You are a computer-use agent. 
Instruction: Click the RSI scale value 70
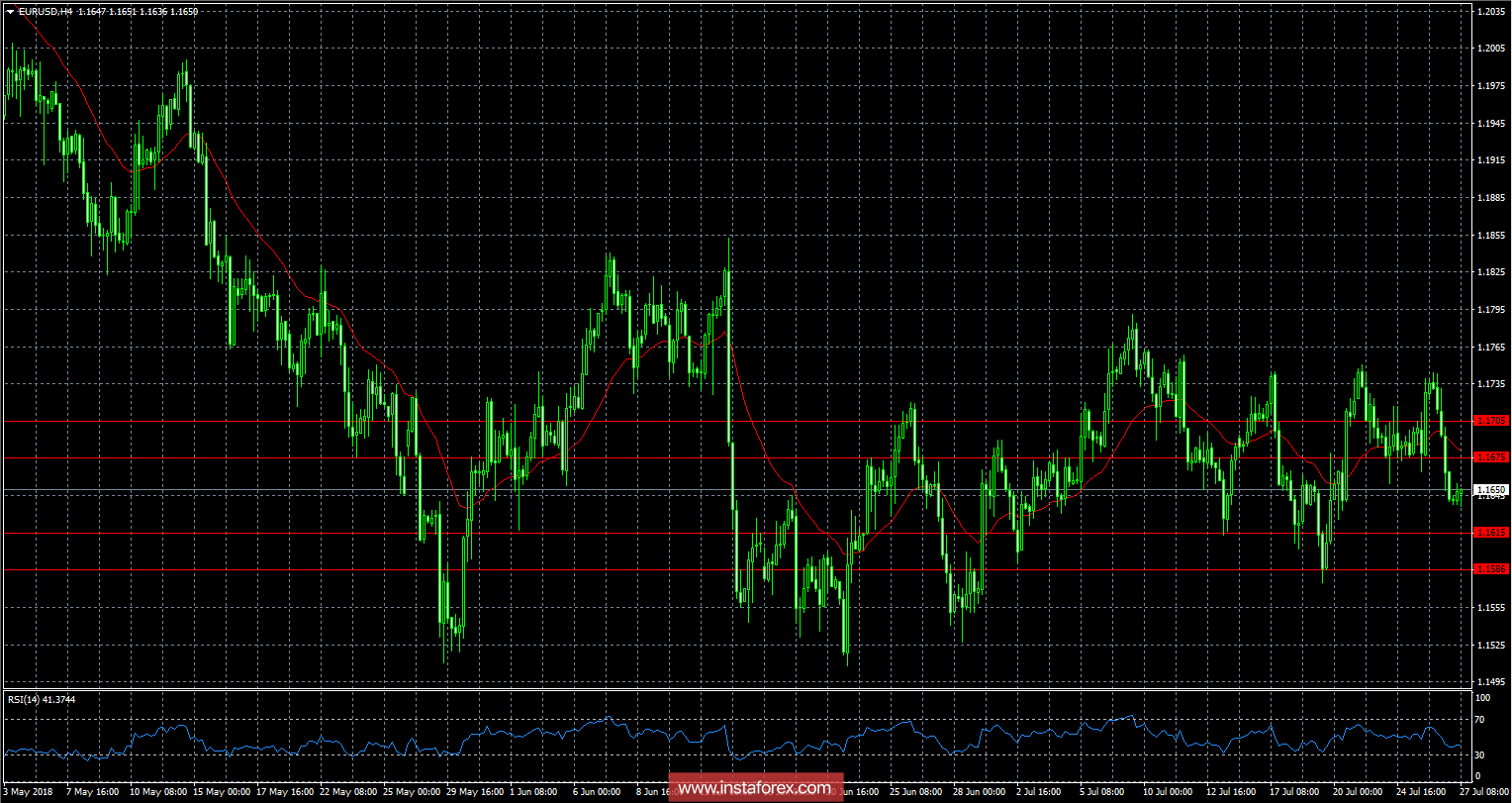[x=1480, y=720]
